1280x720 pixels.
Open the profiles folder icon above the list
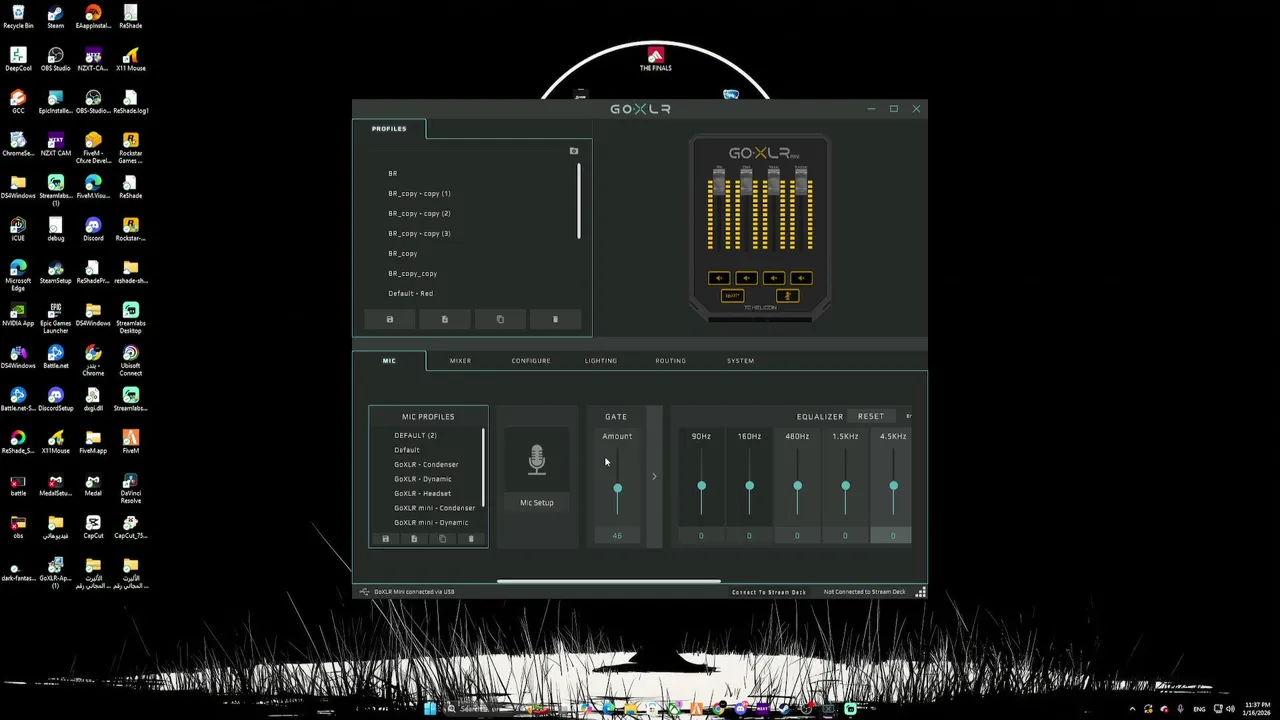(574, 151)
